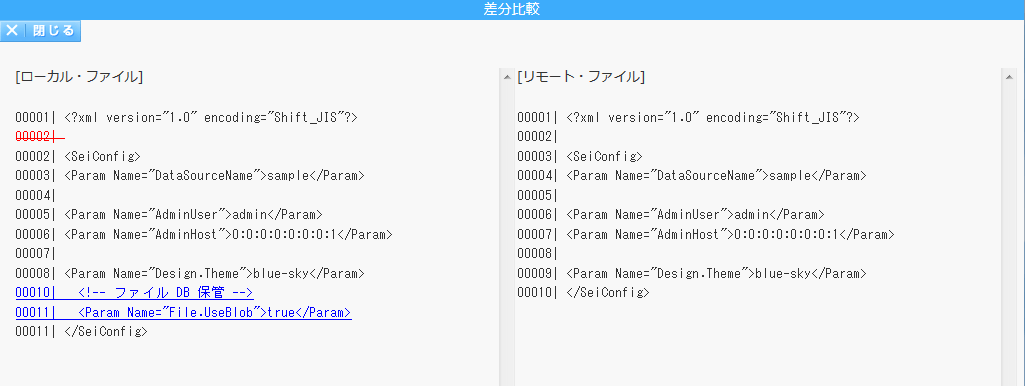Click closing </SeiConfig> line in remote file
Image resolution: width=1025 pixels, height=386 pixels.
[583, 292]
